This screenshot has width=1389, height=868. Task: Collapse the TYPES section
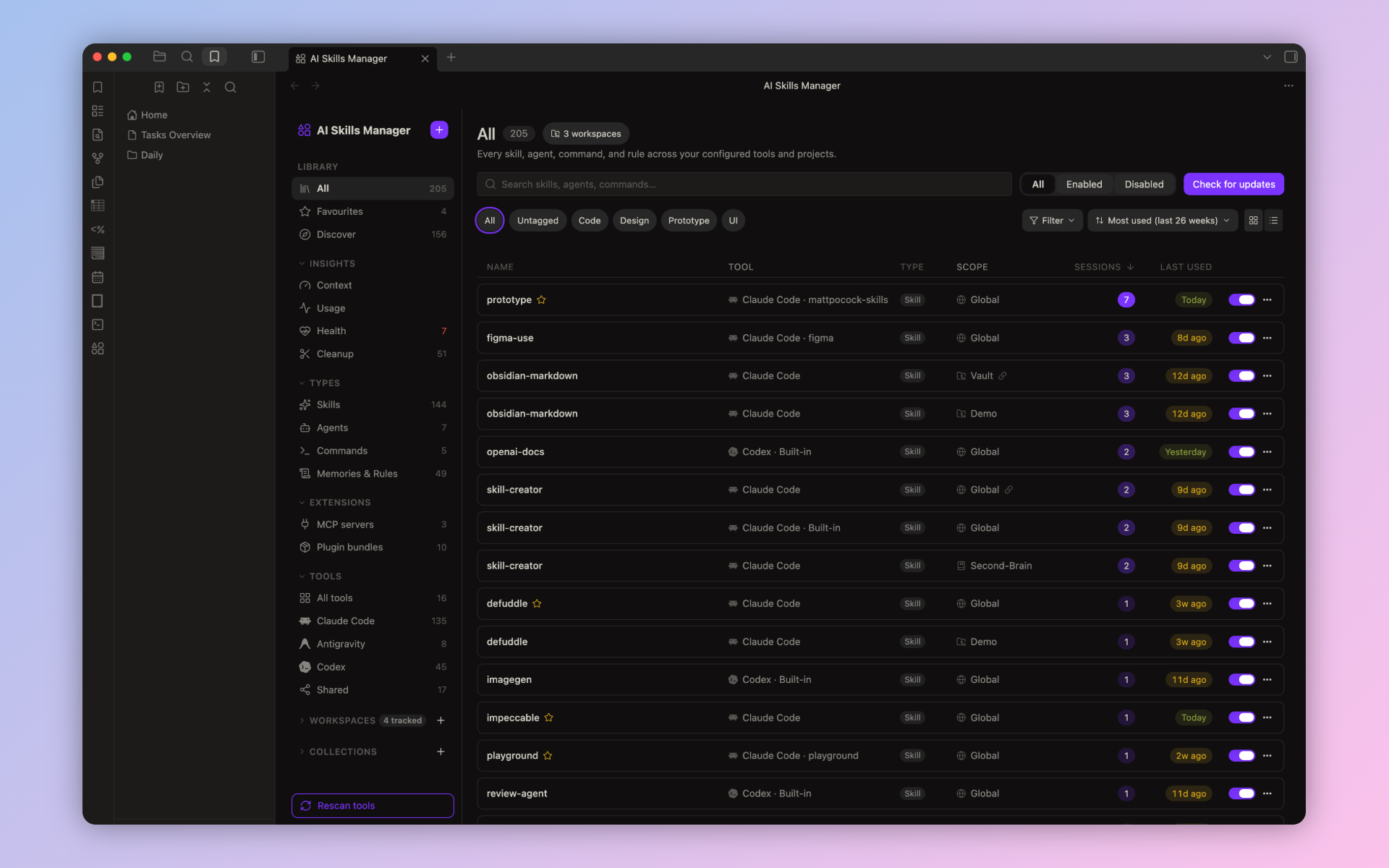(x=319, y=383)
